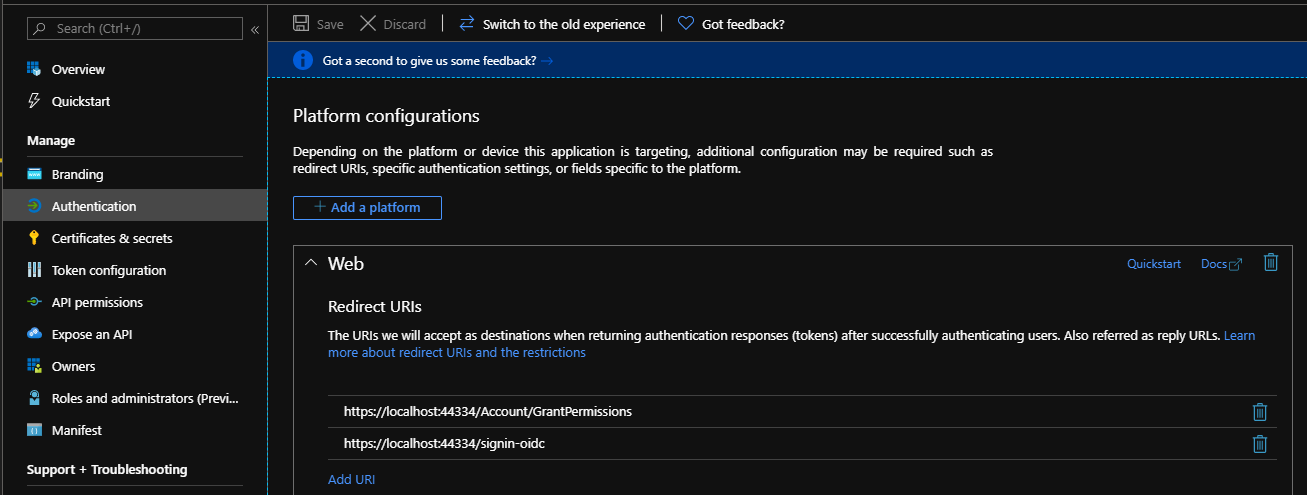Click the sidebar search field
This screenshot has height=495, width=1307.
pyautogui.click(x=135, y=29)
